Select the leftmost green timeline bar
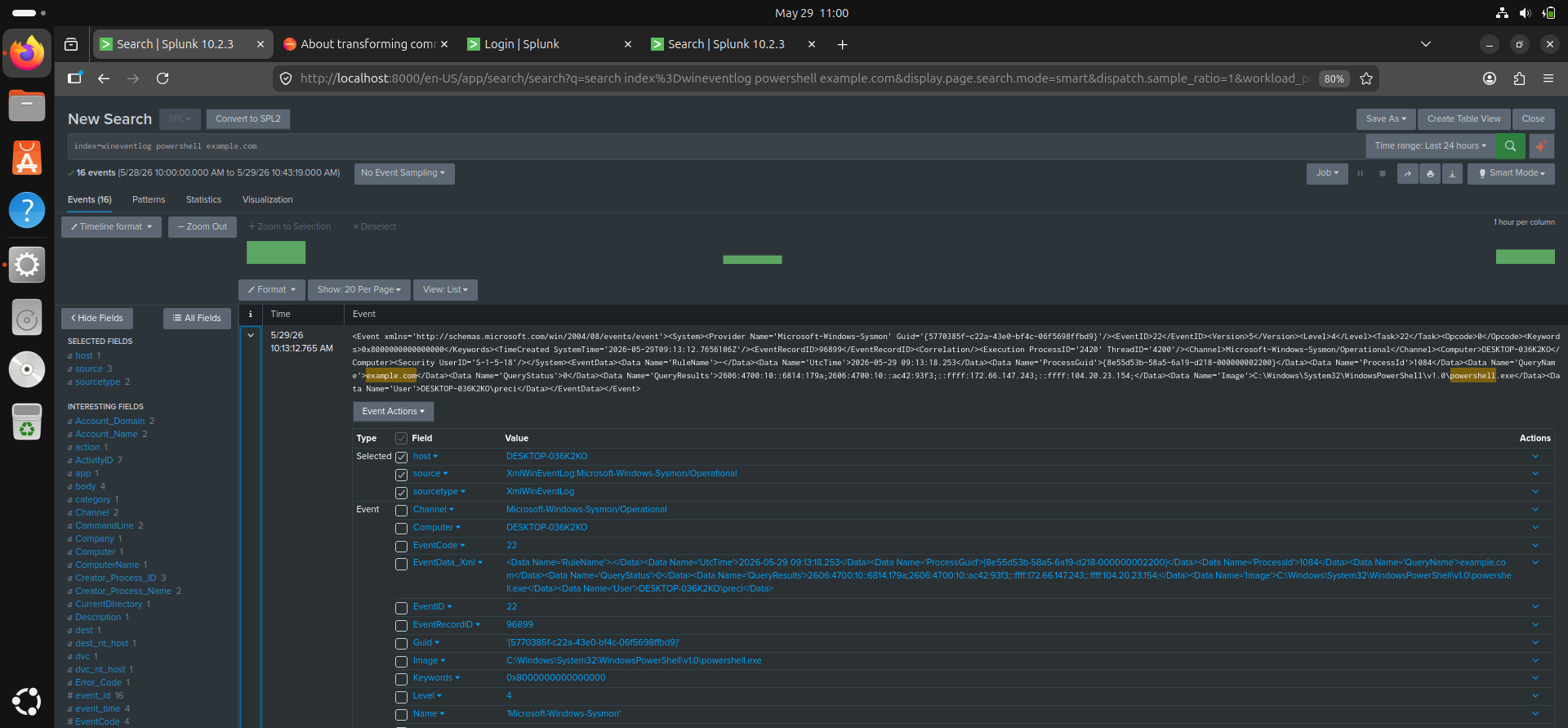The width and height of the screenshot is (1568, 728). 276,252
